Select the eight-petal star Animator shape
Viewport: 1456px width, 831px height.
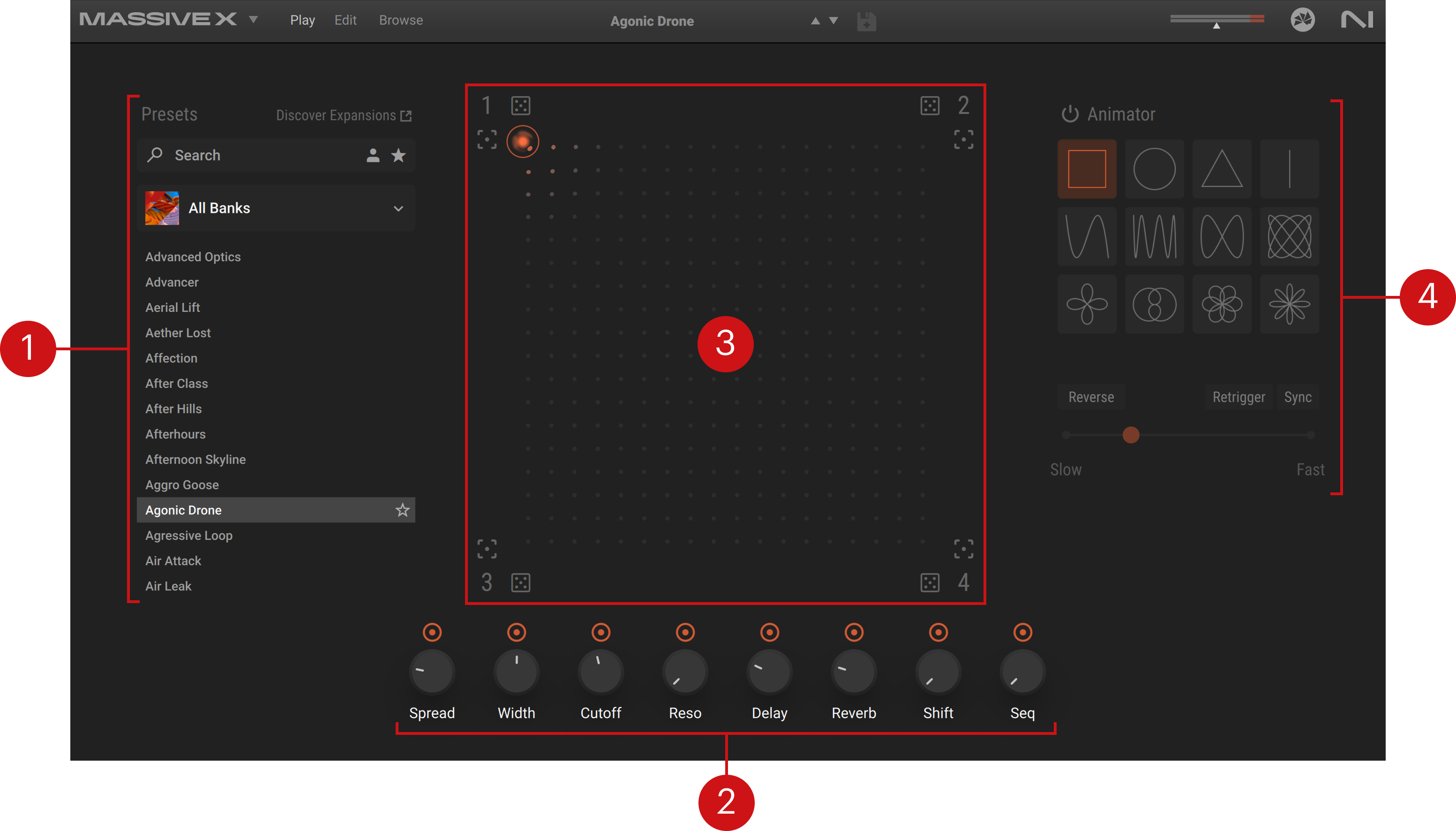coord(1289,303)
